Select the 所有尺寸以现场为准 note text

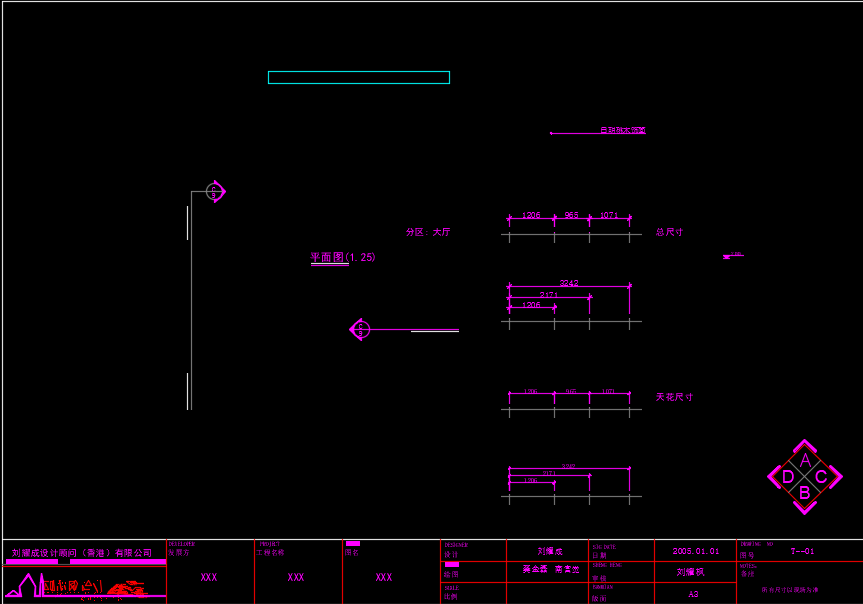[790, 590]
